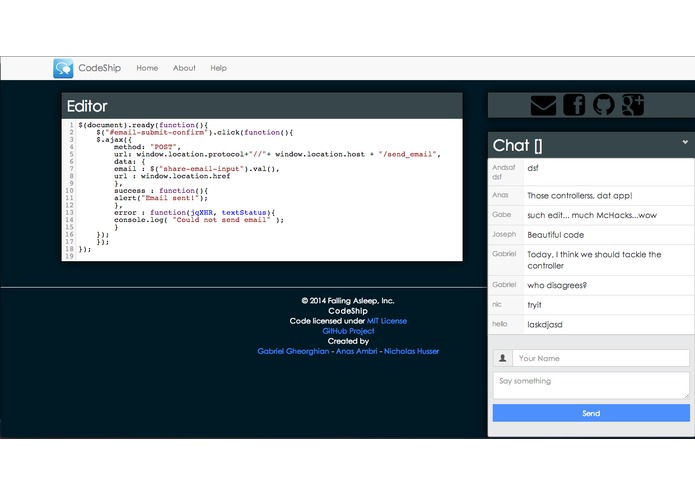The height and width of the screenshot is (494, 695).
Task: Click chat sender name hello
Action: [x=500, y=324]
